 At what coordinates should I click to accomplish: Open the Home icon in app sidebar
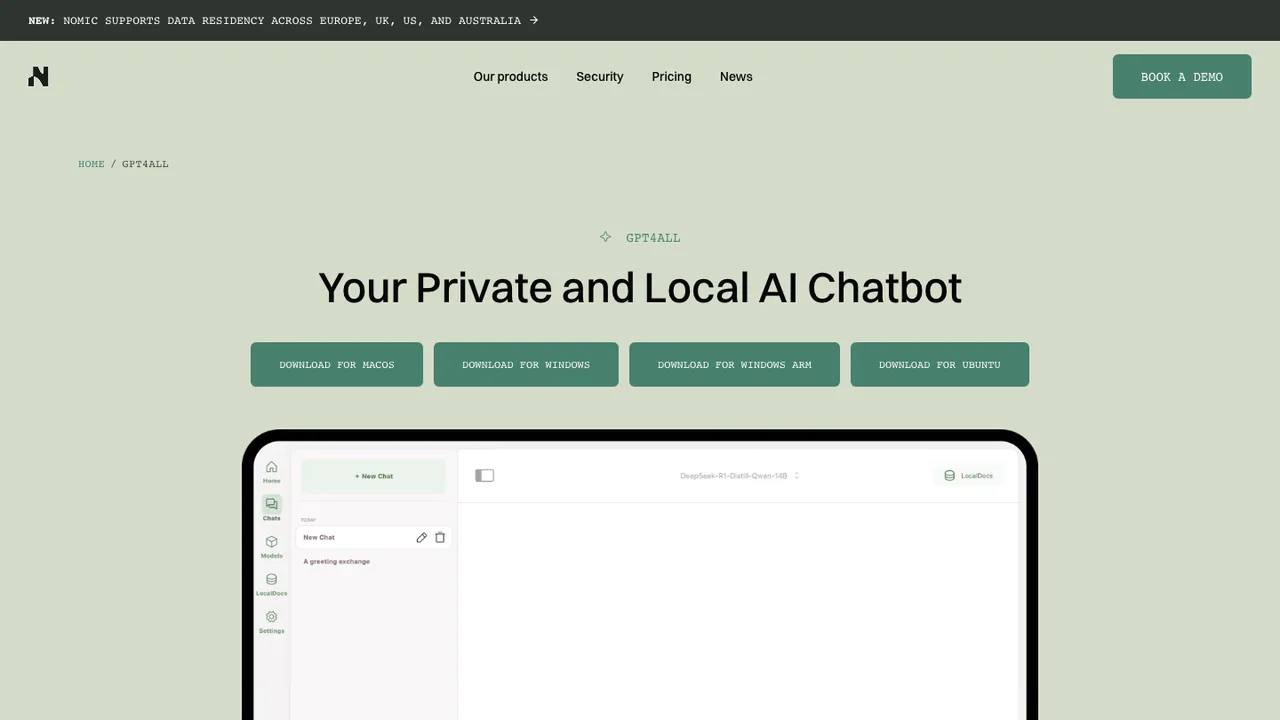pos(271,467)
